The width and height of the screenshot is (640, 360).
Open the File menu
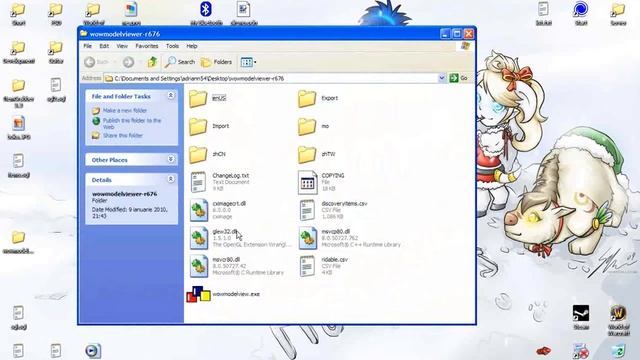pyautogui.click(x=88, y=46)
